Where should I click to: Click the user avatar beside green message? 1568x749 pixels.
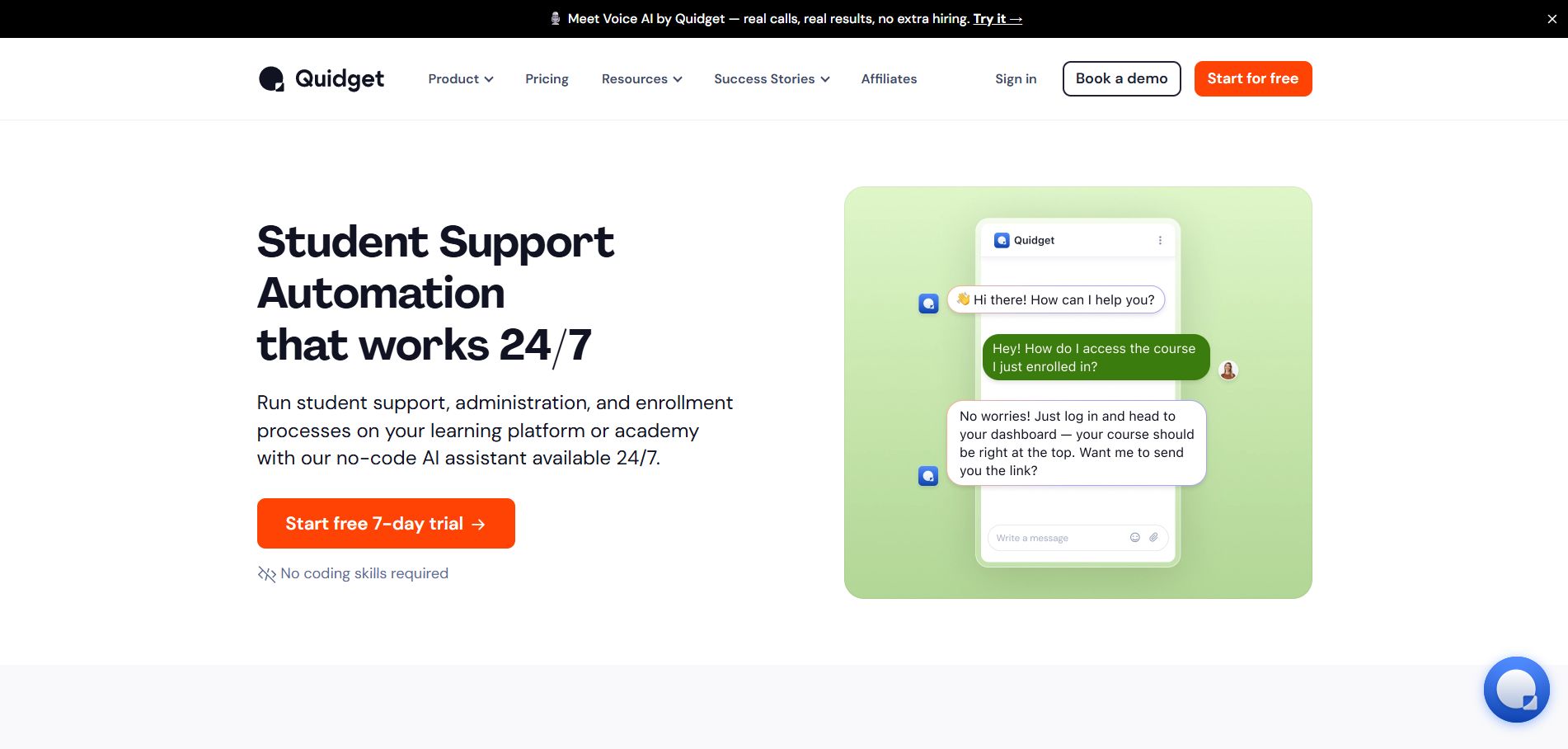pos(1228,370)
